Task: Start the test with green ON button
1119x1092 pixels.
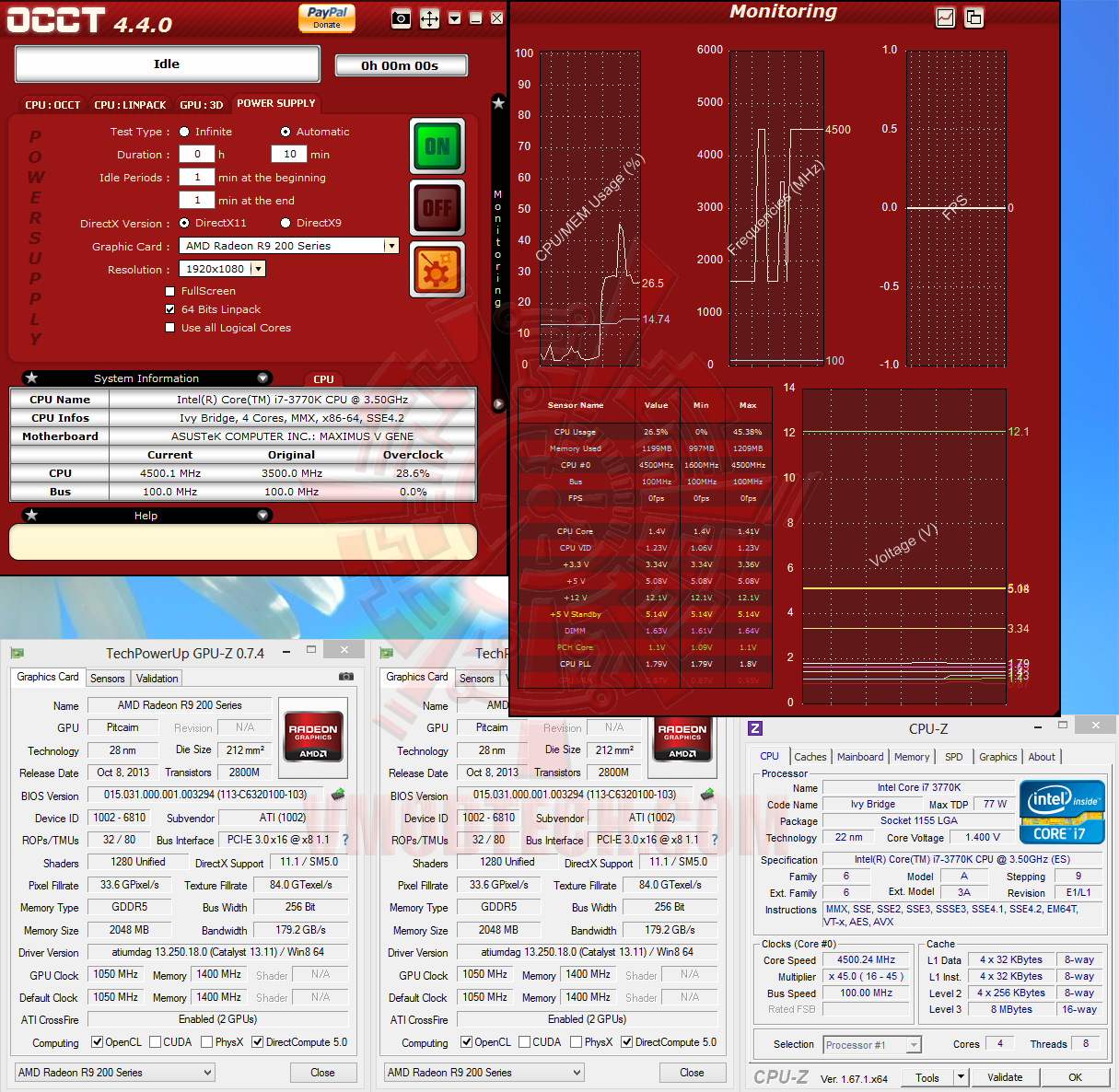Action: click(x=437, y=146)
